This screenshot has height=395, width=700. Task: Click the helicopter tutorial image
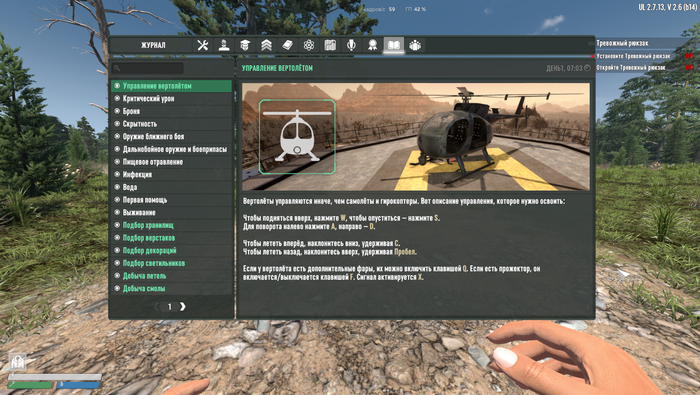pyautogui.click(x=416, y=137)
